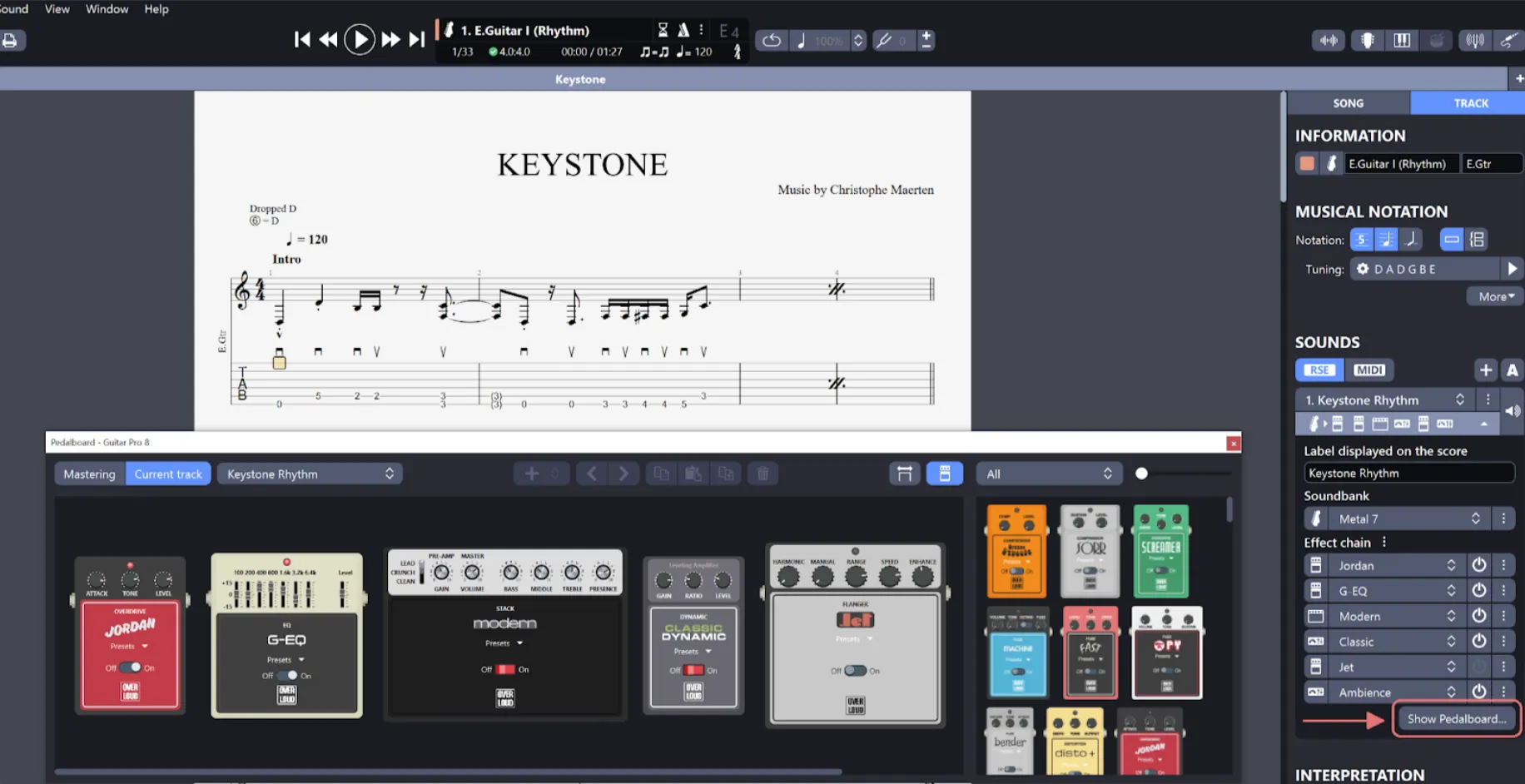Add a new sound with plus button

(1486, 370)
